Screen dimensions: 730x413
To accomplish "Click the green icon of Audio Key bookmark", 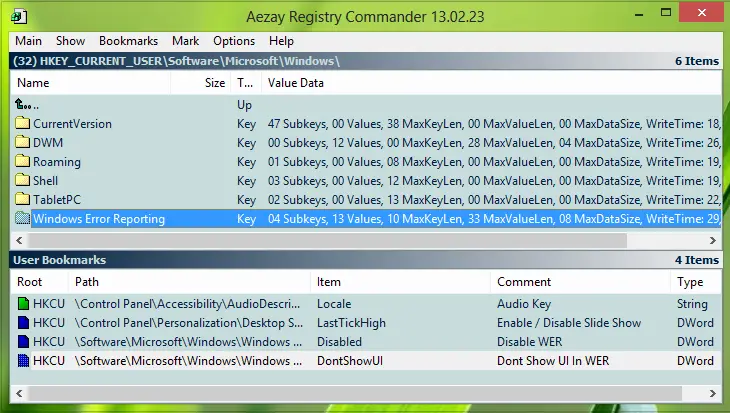I will (x=23, y=304).
